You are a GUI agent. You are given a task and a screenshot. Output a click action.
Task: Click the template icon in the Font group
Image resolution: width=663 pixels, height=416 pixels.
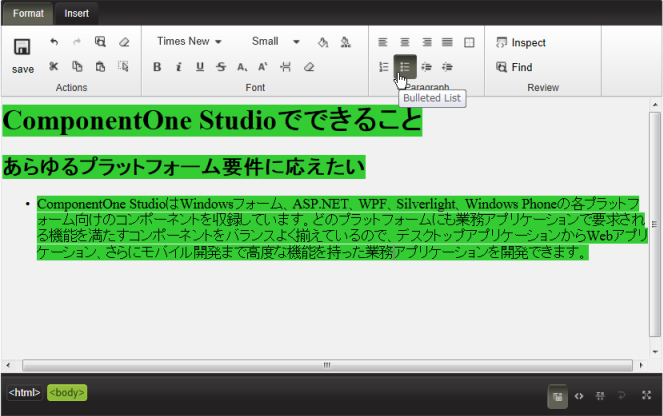(286, 67)
